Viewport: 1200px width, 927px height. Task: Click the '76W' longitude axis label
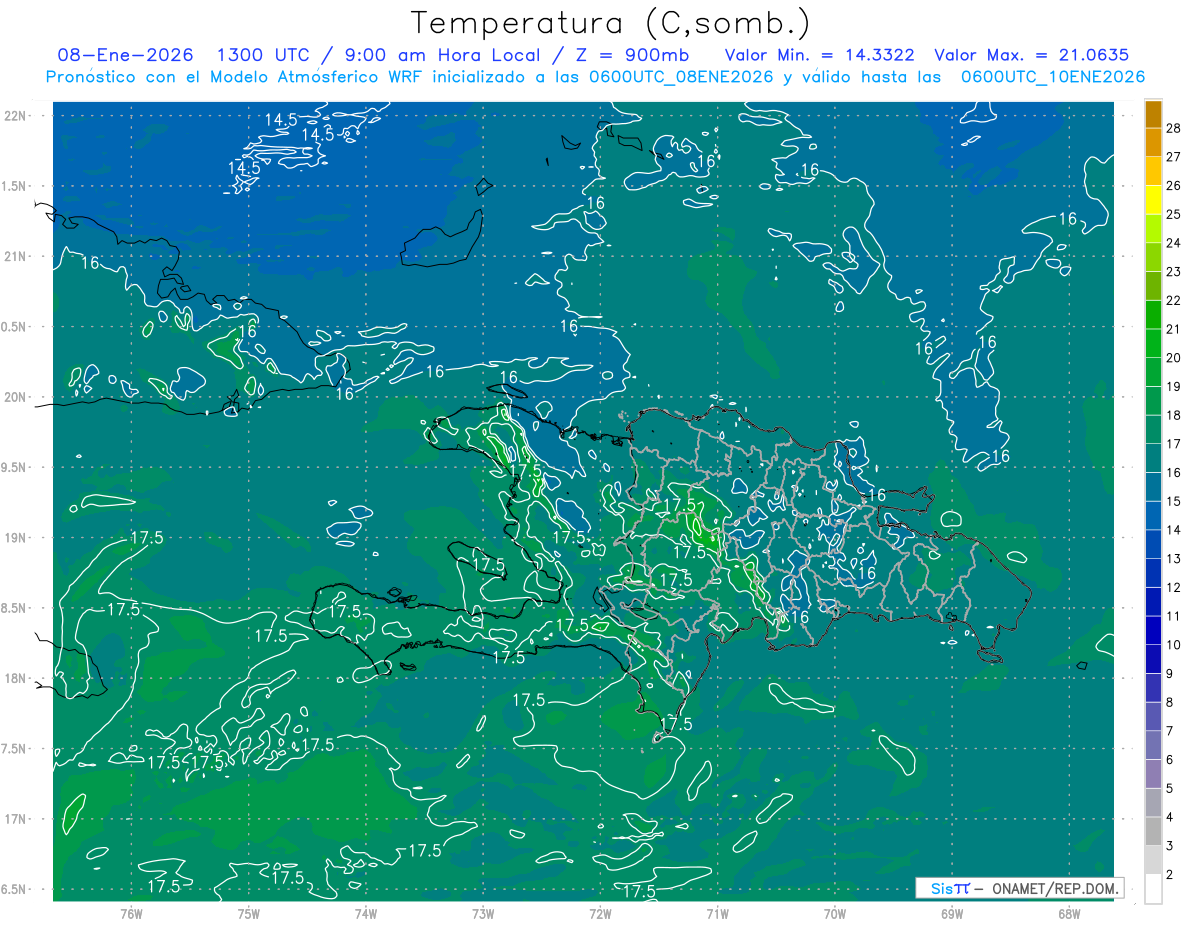coord(131,914)
